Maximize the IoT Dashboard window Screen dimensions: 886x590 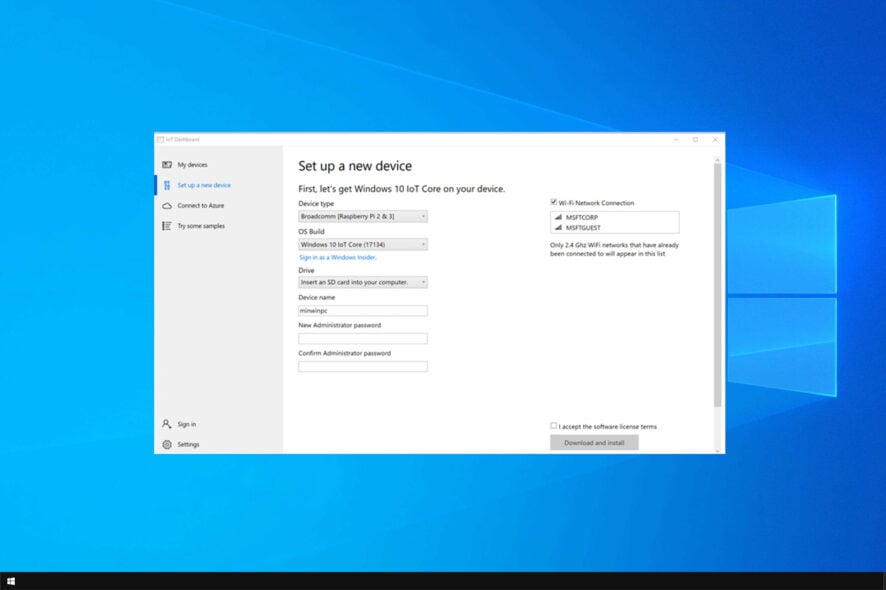696,140
